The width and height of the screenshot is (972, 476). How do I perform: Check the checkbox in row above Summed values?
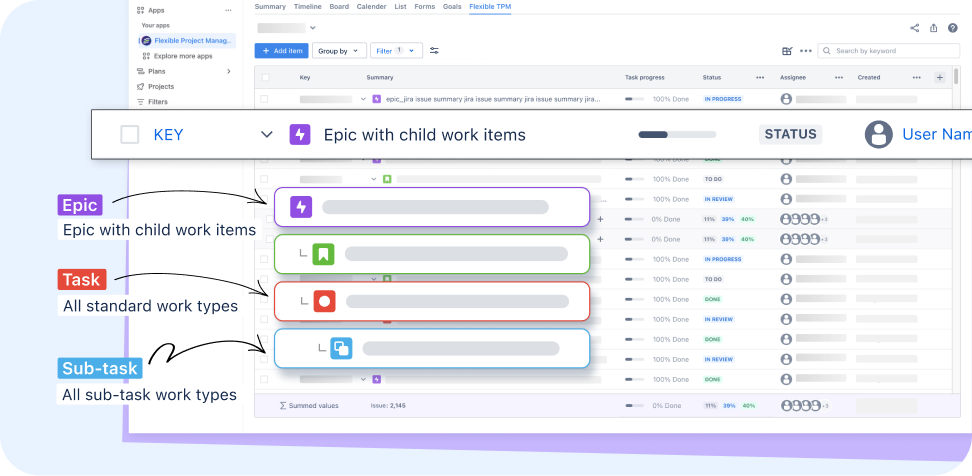[264, 379]
